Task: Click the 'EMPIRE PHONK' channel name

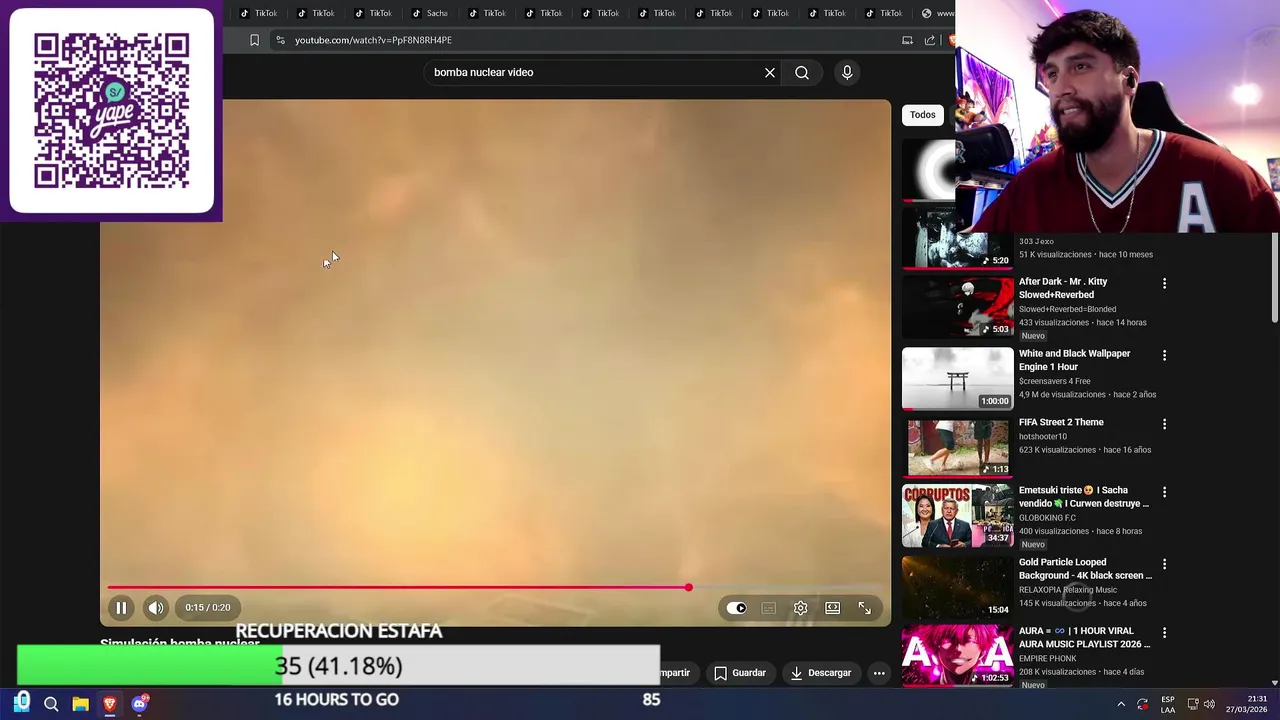Action: pos(1049,659)
